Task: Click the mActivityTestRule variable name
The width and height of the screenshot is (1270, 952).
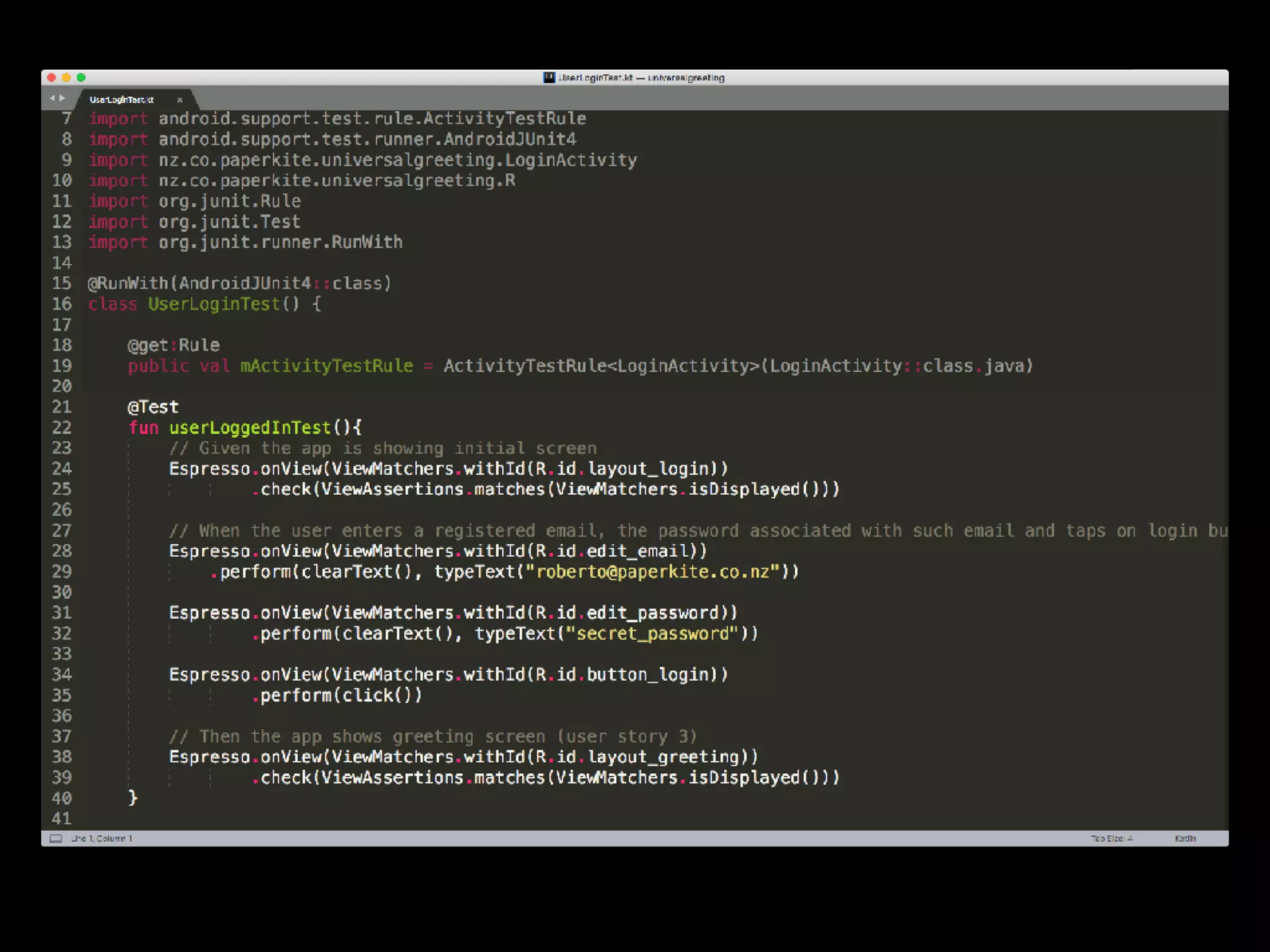Action: [326, 366]
